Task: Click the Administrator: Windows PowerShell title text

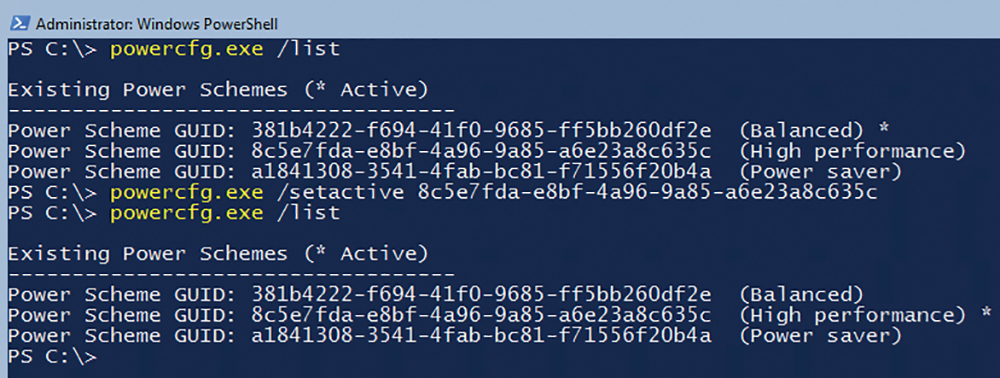Action: pos(157,24)
